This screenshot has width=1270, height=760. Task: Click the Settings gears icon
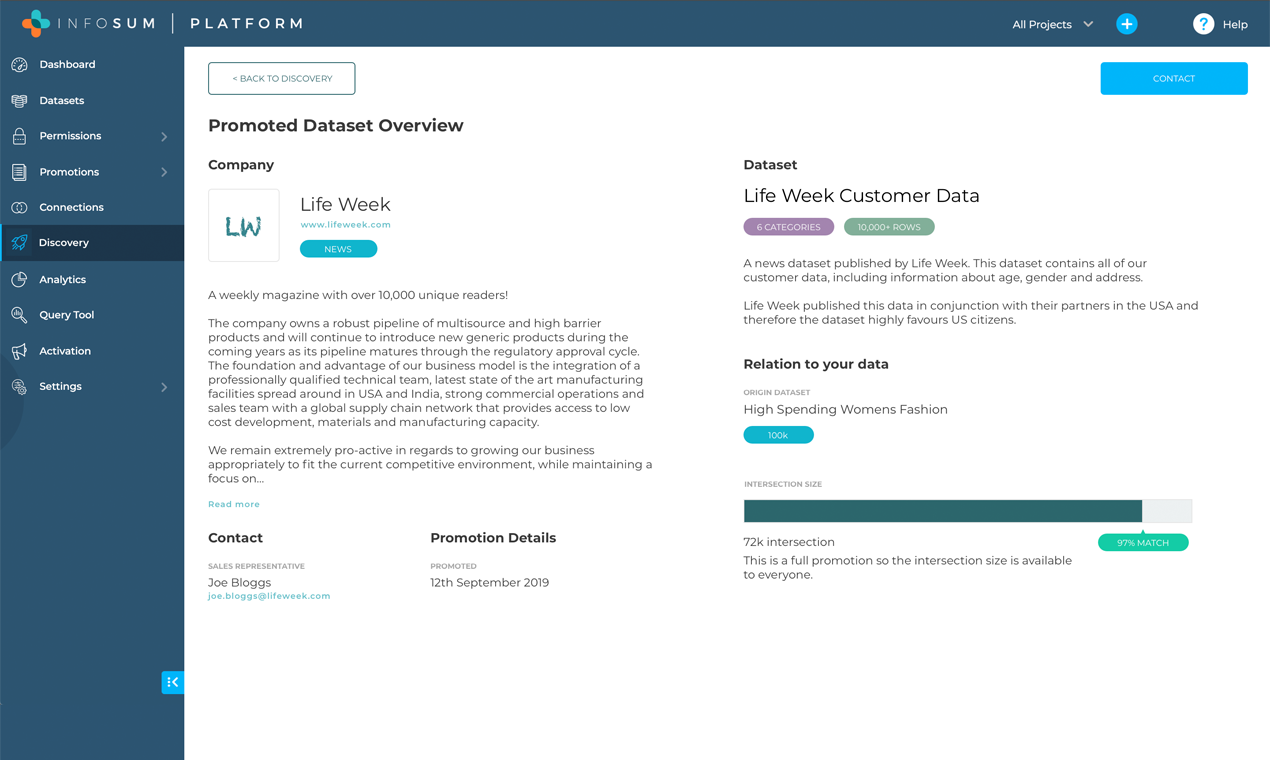tap(19, 387)
